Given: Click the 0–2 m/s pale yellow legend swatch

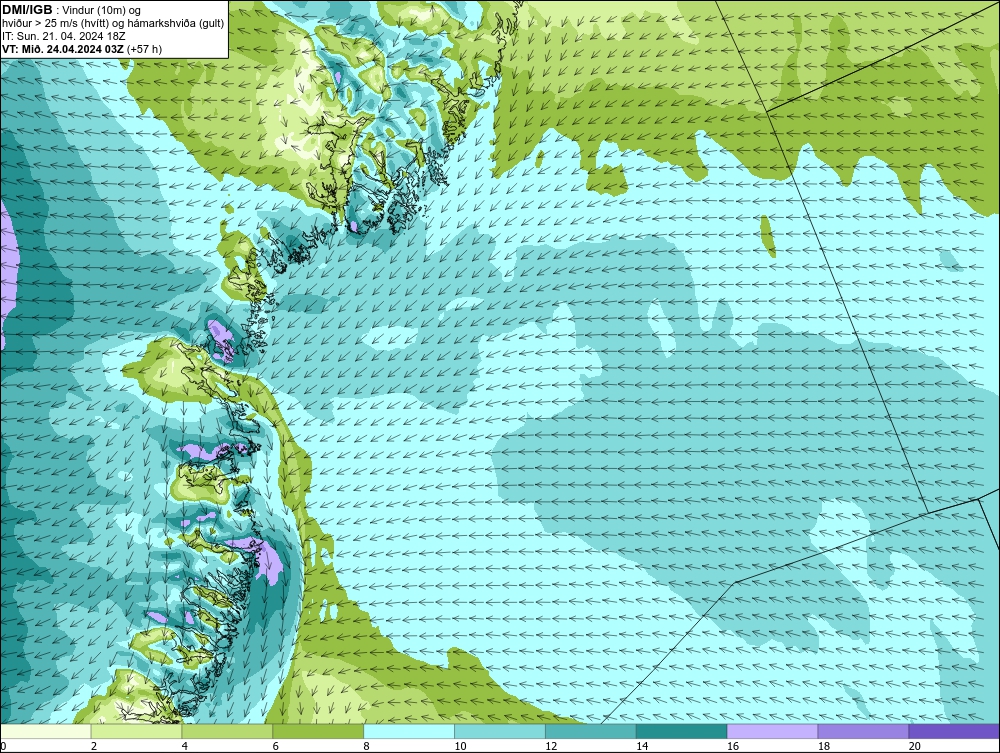Looking at the screenshot, I should click(x=46, y=731).
